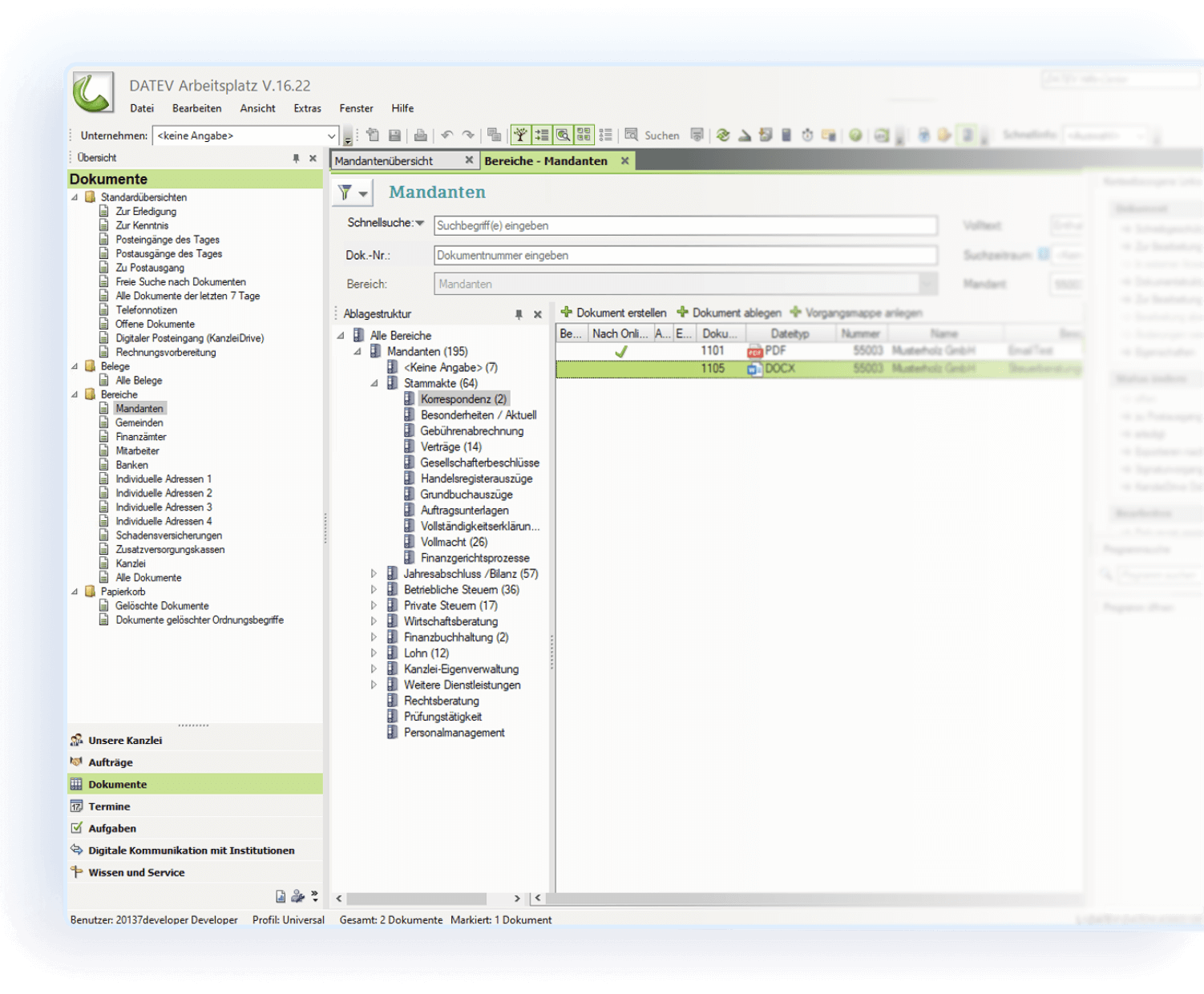
Task: Click the green help question mark icon
Action: point(855,135)
